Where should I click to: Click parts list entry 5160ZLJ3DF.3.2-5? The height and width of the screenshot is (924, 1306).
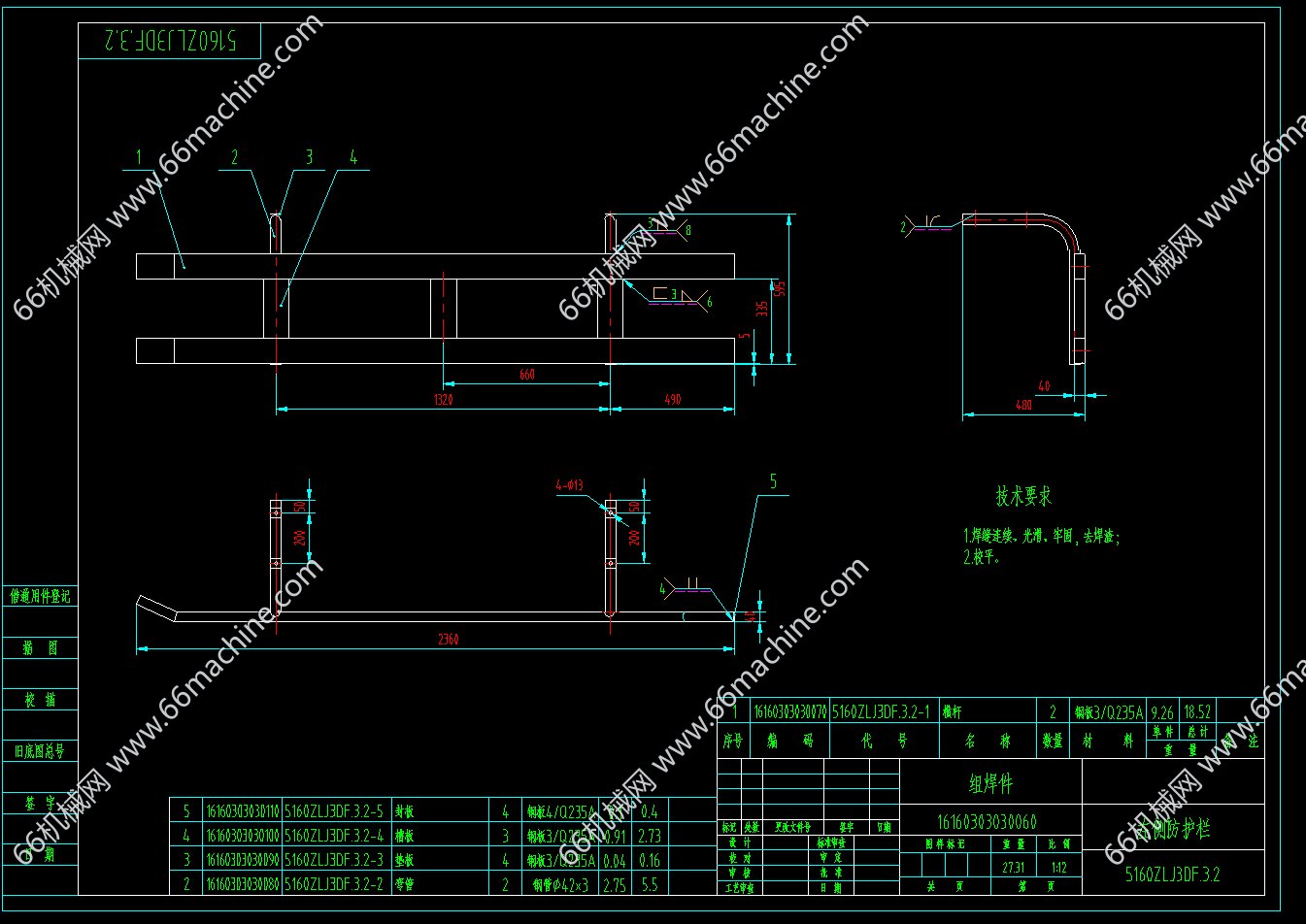(333, 811)
